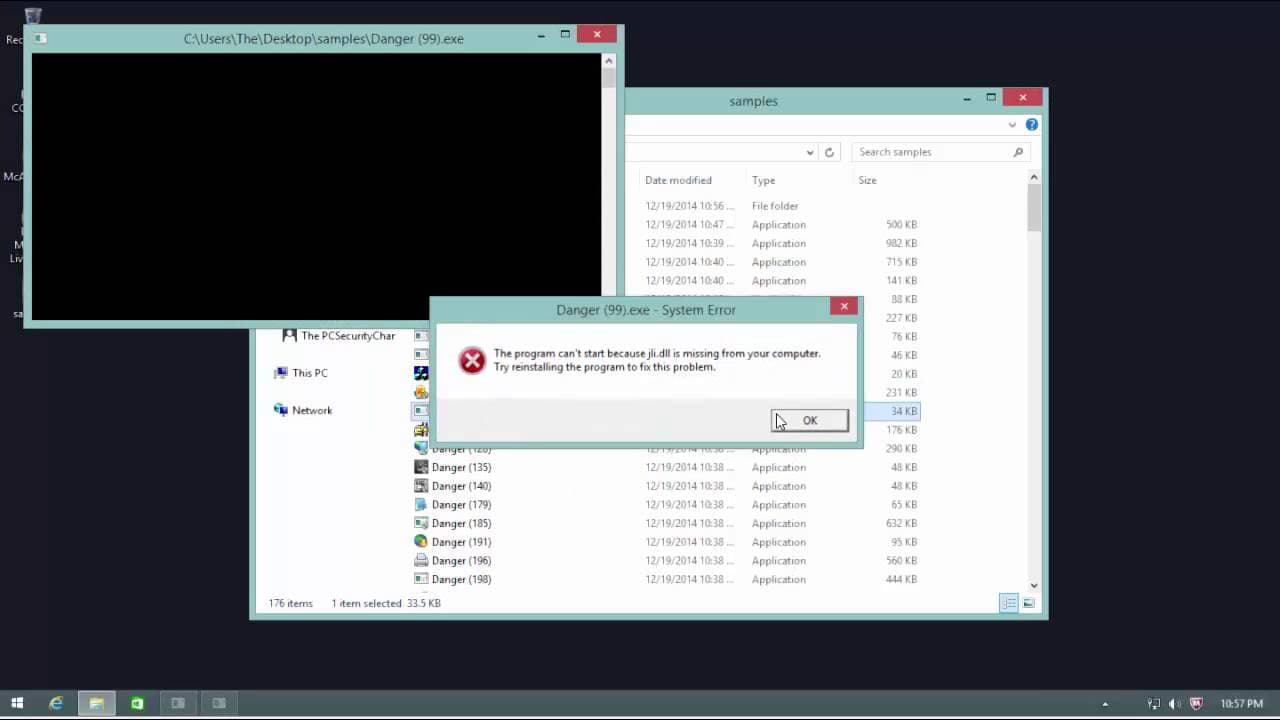The image size is (1280, 720).
Task: Click the Danger (185) file icon
Action: pos(421,523)
